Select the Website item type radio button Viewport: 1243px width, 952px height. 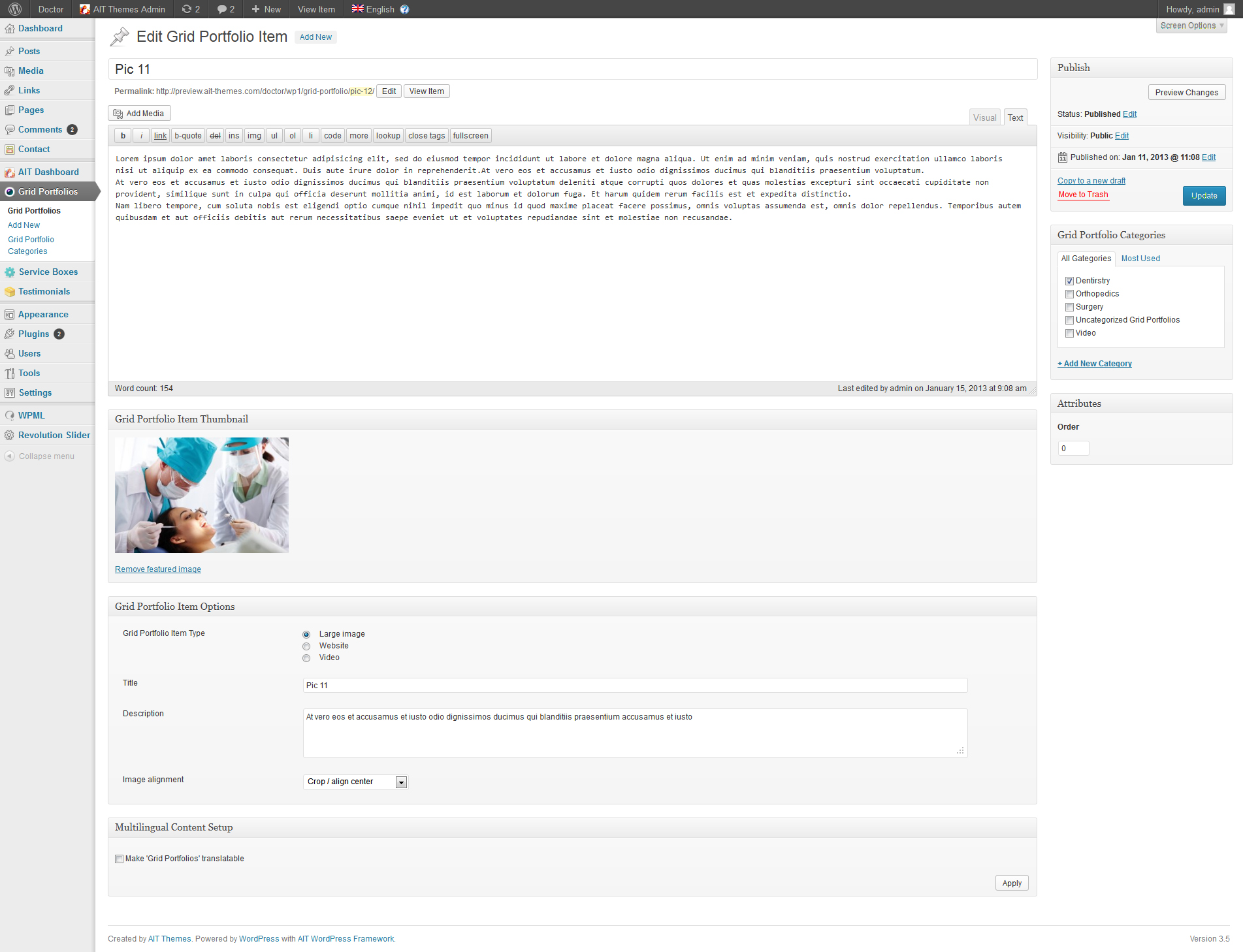[306, 646]
